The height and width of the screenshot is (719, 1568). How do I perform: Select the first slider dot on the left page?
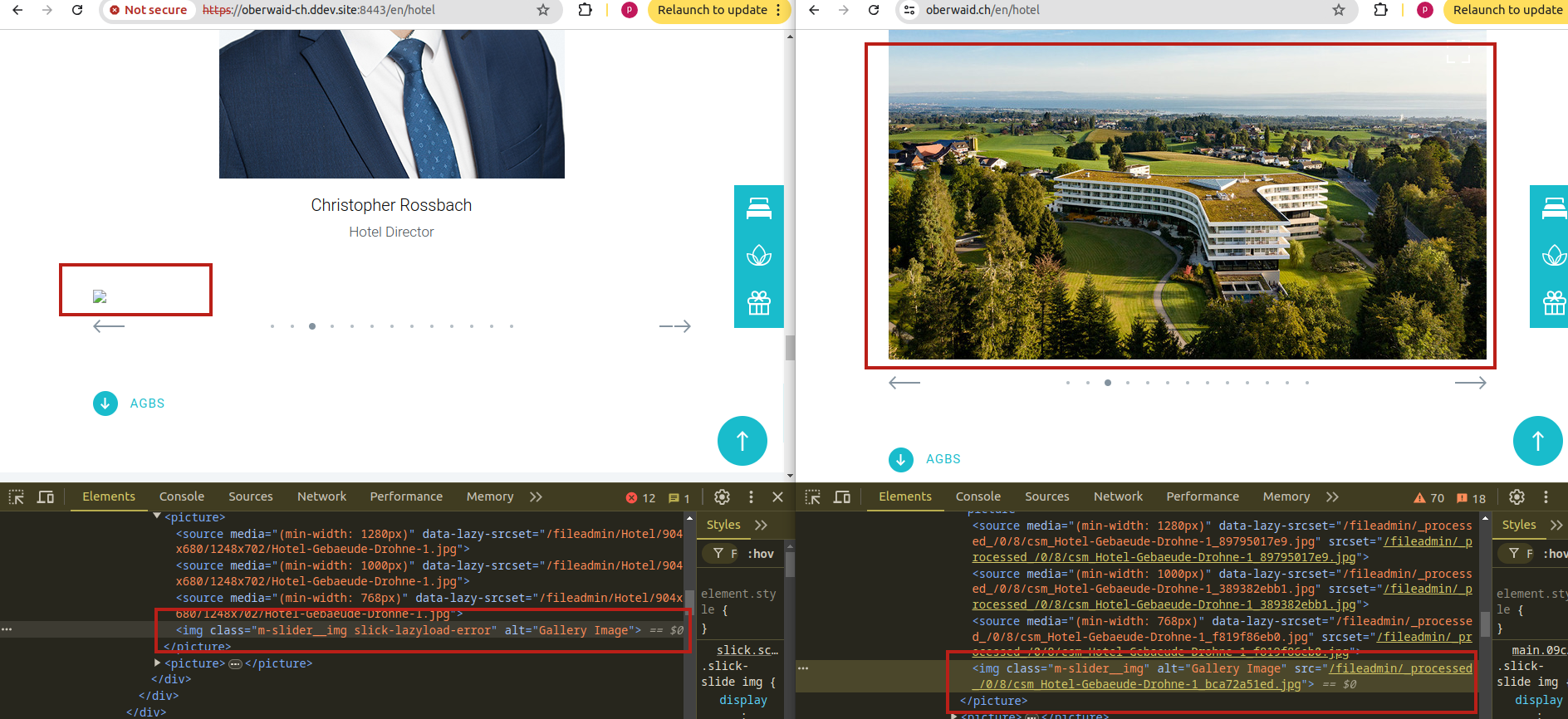272,326
